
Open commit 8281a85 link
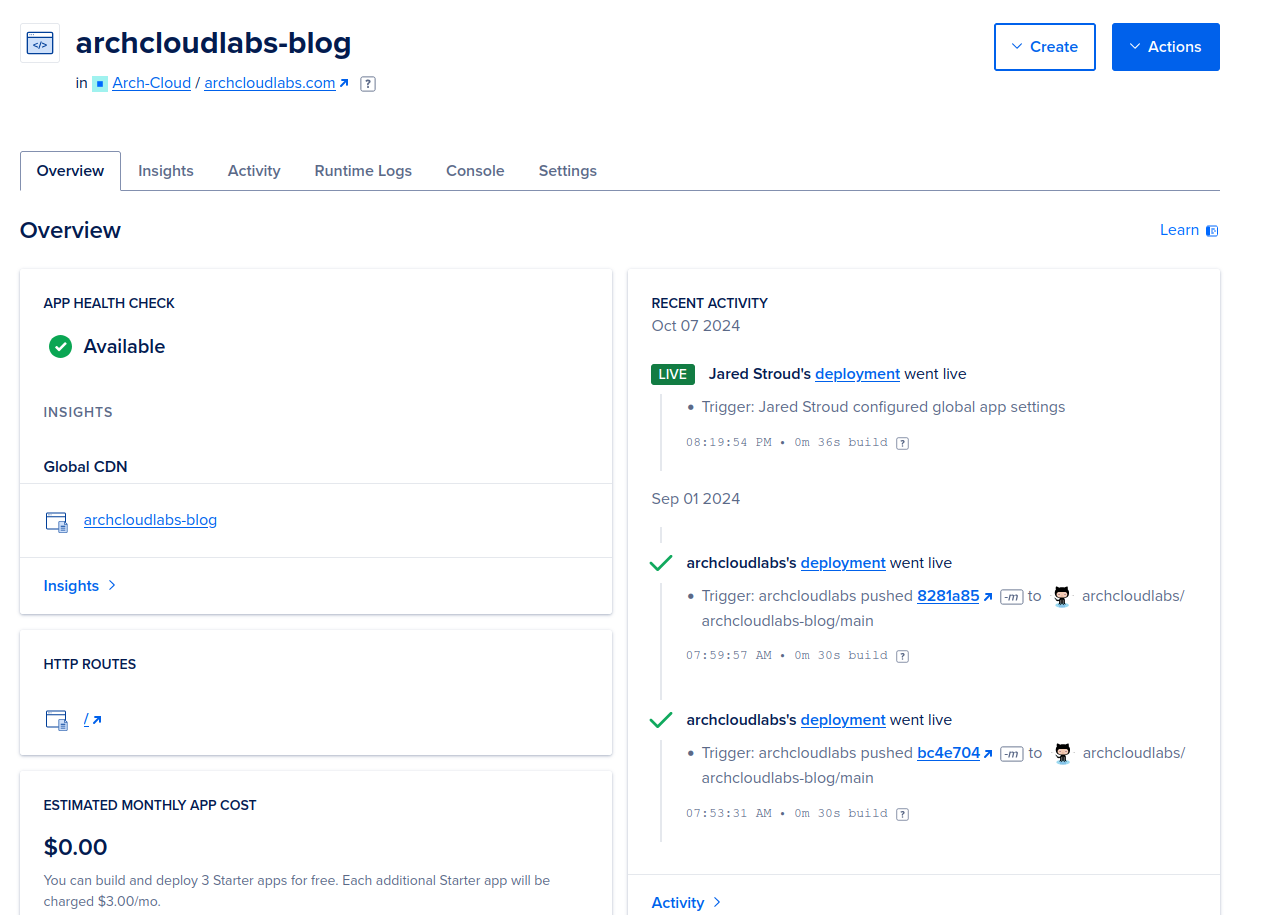[948, 596]
